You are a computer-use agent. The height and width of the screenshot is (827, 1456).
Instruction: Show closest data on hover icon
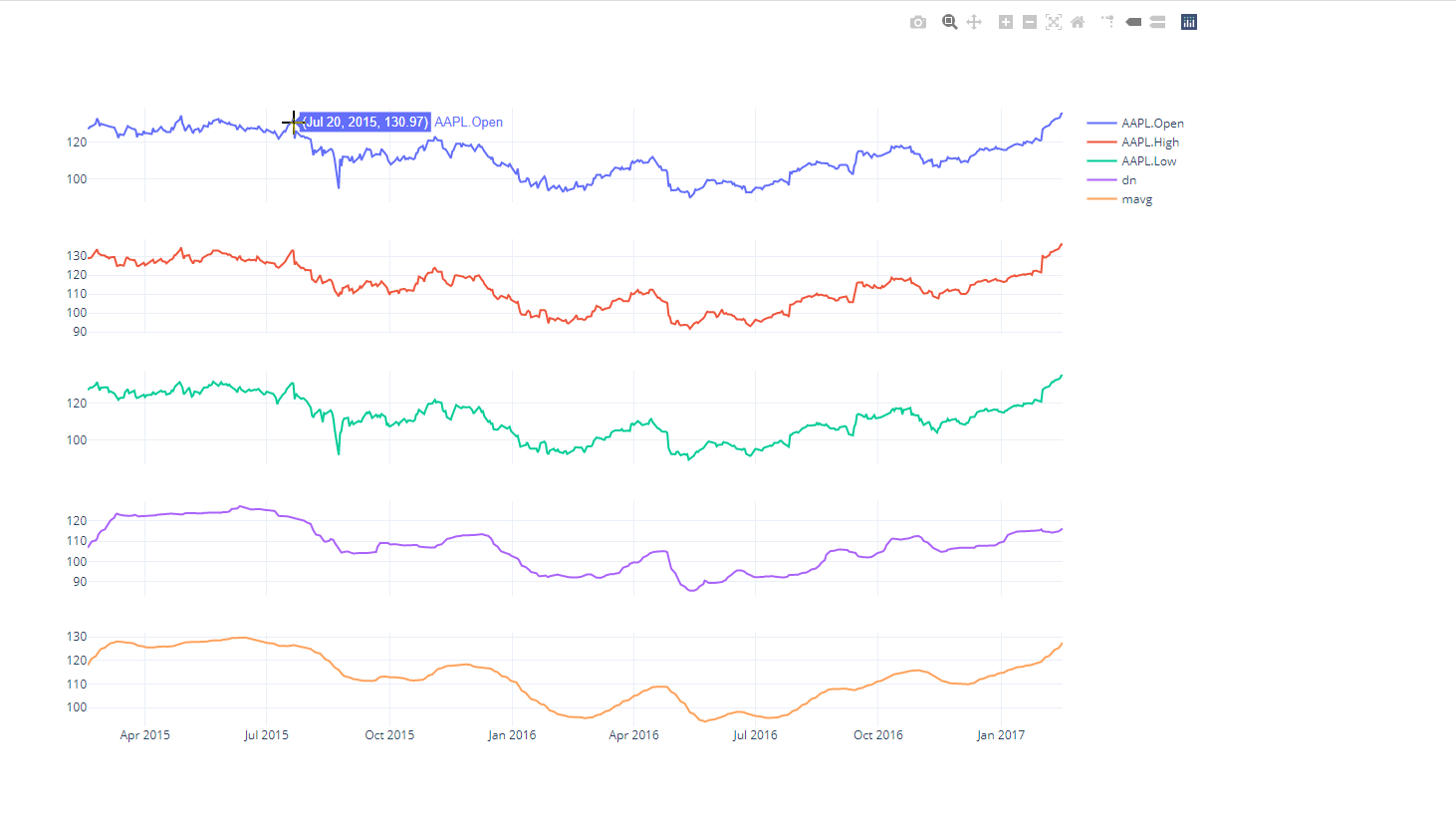(1133, 22)
